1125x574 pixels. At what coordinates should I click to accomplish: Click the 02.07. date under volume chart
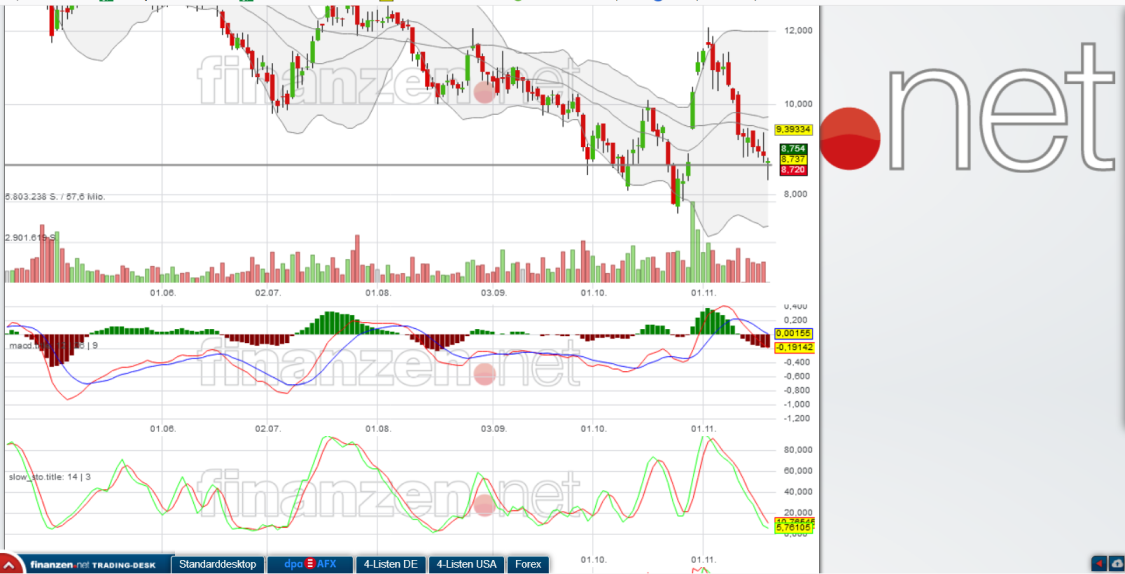click(268, 293)
